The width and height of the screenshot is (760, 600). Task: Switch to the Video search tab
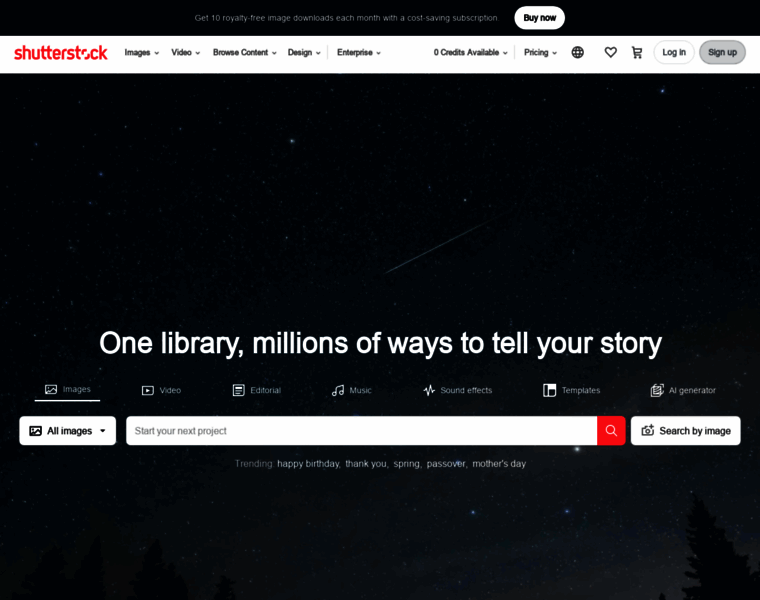[161, 390]
